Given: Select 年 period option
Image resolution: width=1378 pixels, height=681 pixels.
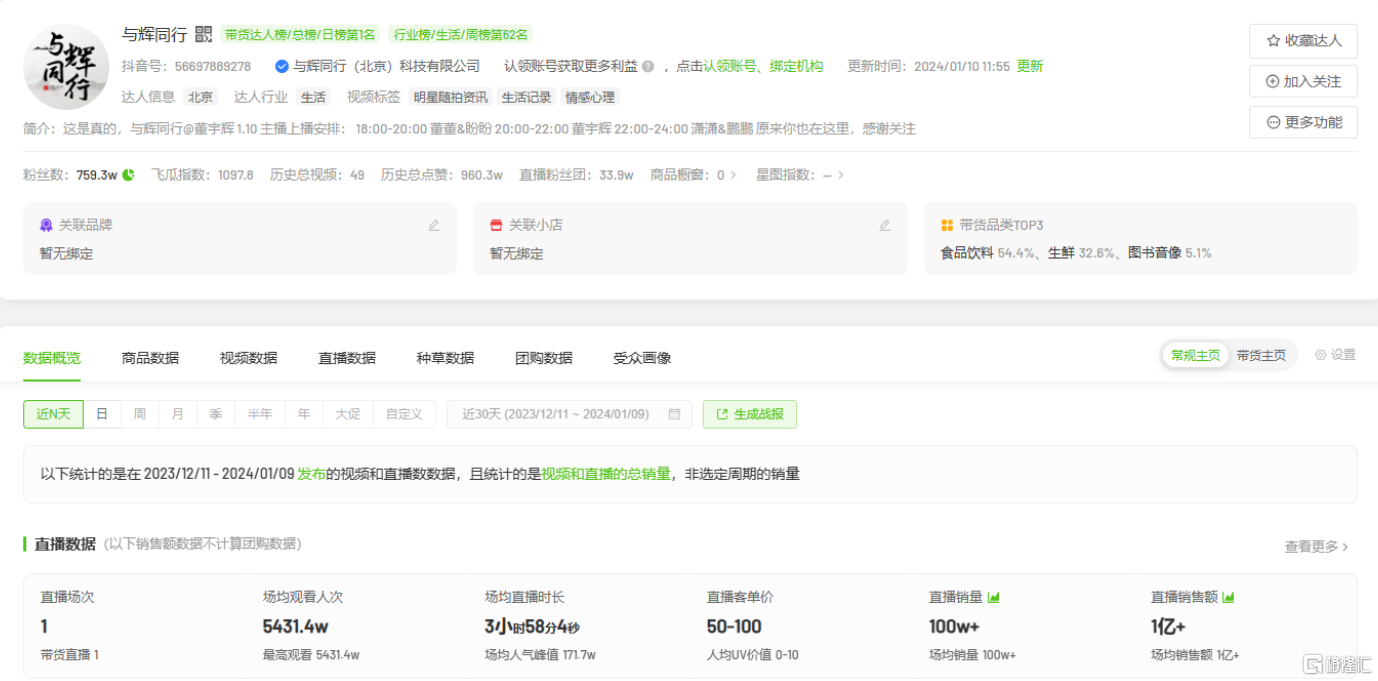Looking at the screenshot, I should 304,414.
